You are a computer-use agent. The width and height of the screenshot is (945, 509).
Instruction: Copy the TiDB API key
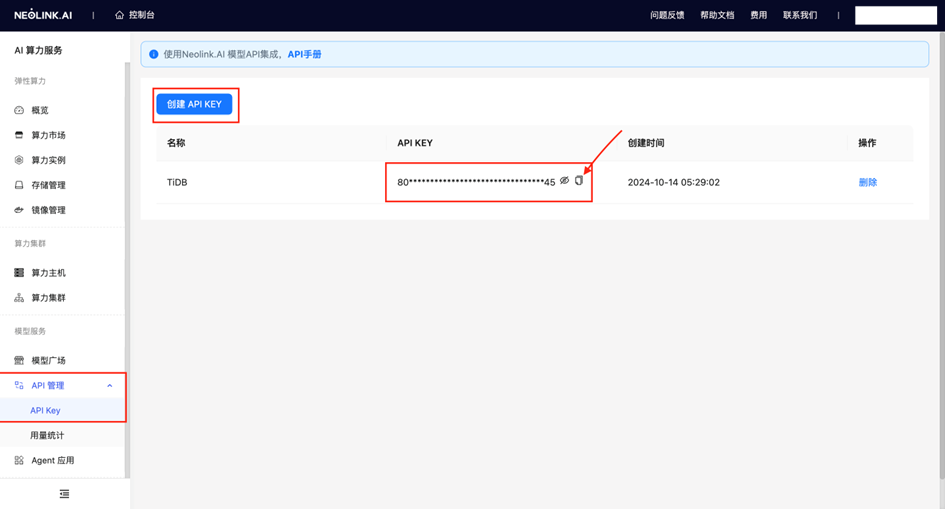[x=579, y=181]
